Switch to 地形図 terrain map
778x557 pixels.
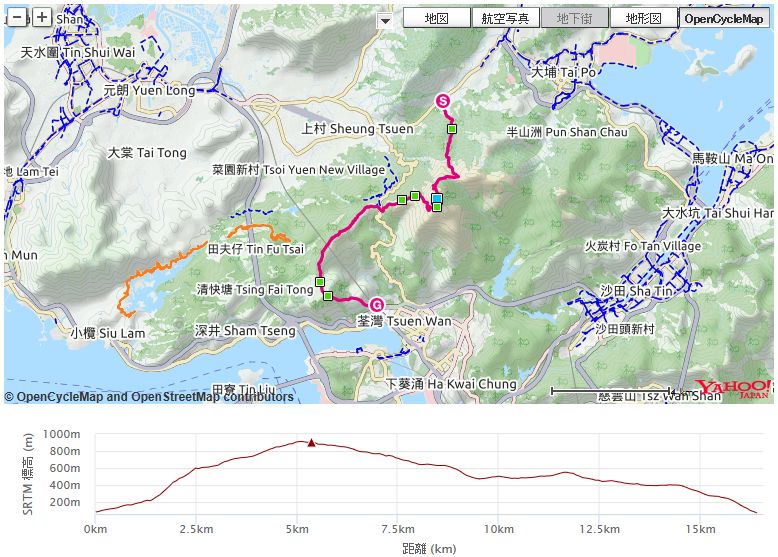pyautogui.click(x=644, y=18)
